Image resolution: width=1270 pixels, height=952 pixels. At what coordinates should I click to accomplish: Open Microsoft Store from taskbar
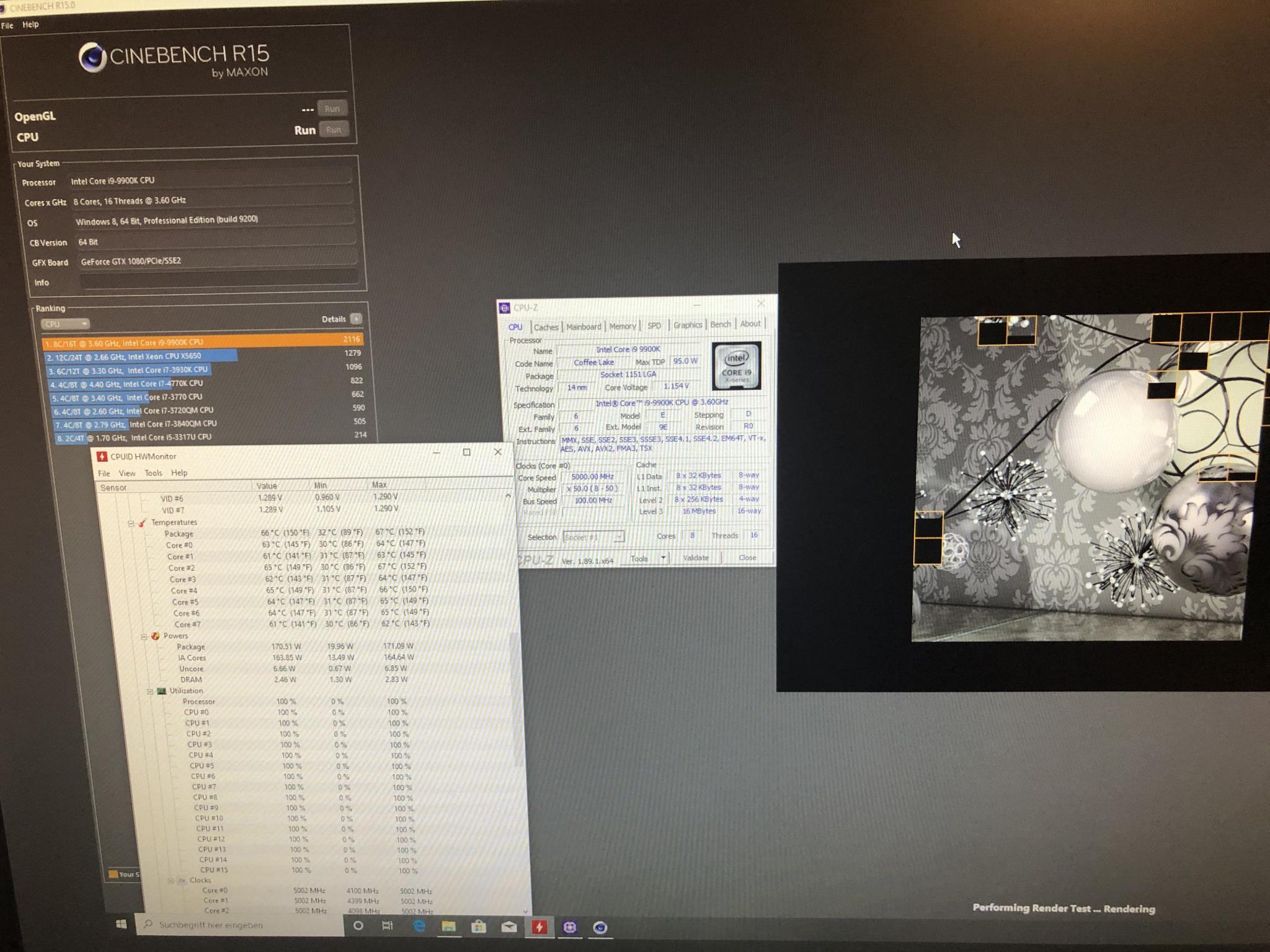coord(478,927)
